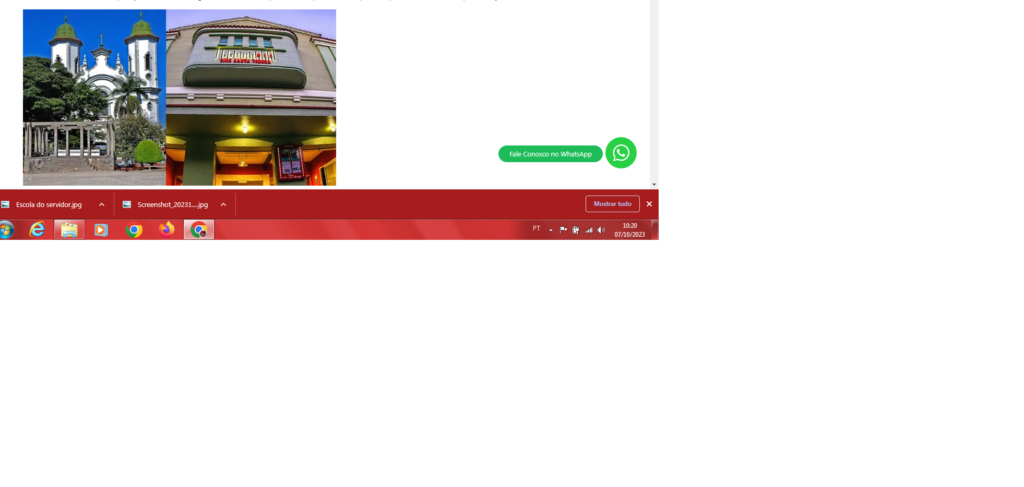Switch to the active Chrome window in taskbar
This screenshot has width=1024, height=487.
(199, 230)
